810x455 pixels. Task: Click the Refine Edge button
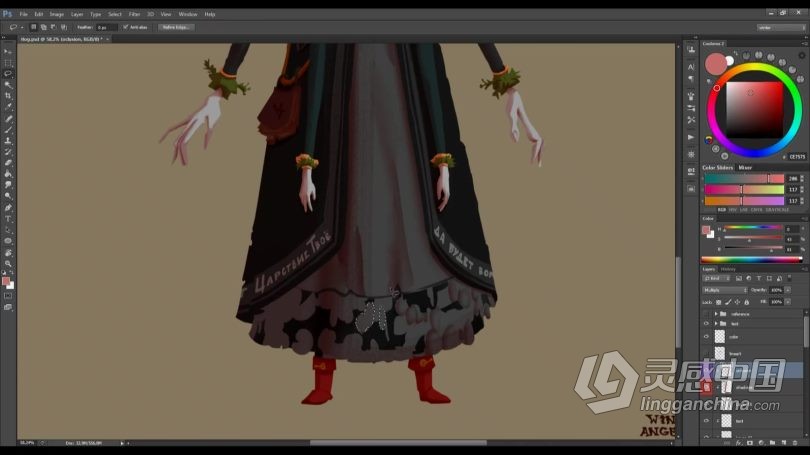(176, 27)
